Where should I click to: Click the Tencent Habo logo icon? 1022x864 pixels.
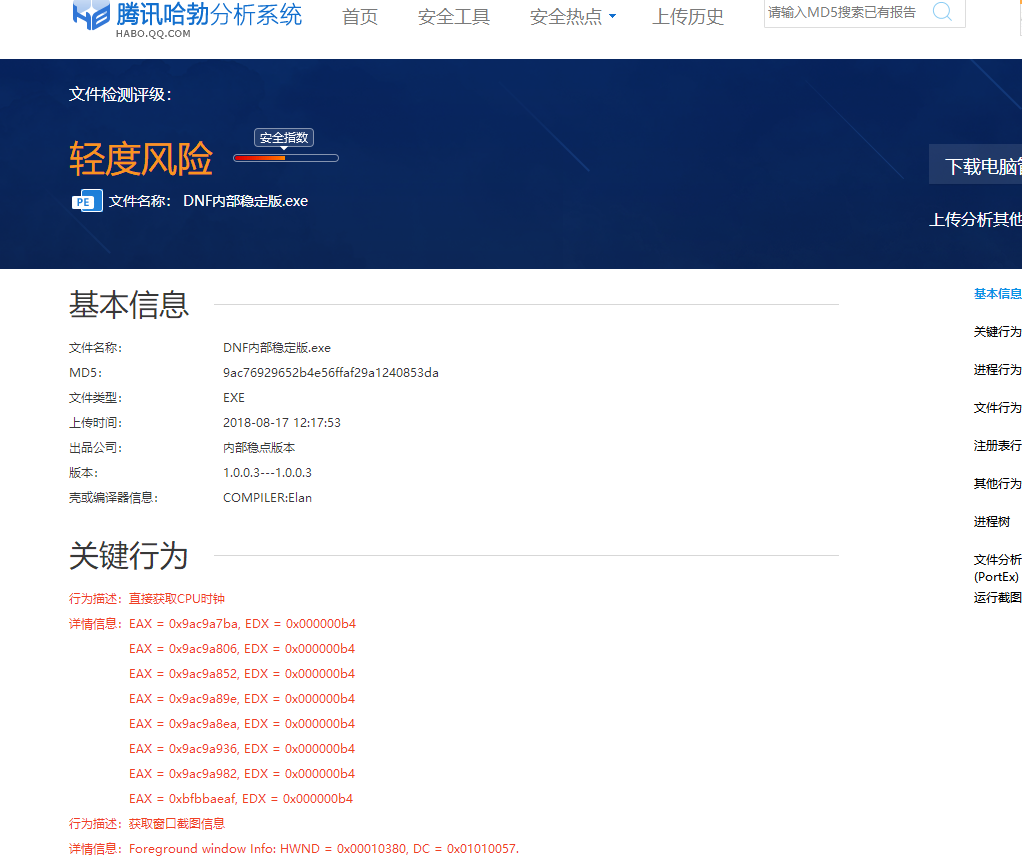[91, 16]
